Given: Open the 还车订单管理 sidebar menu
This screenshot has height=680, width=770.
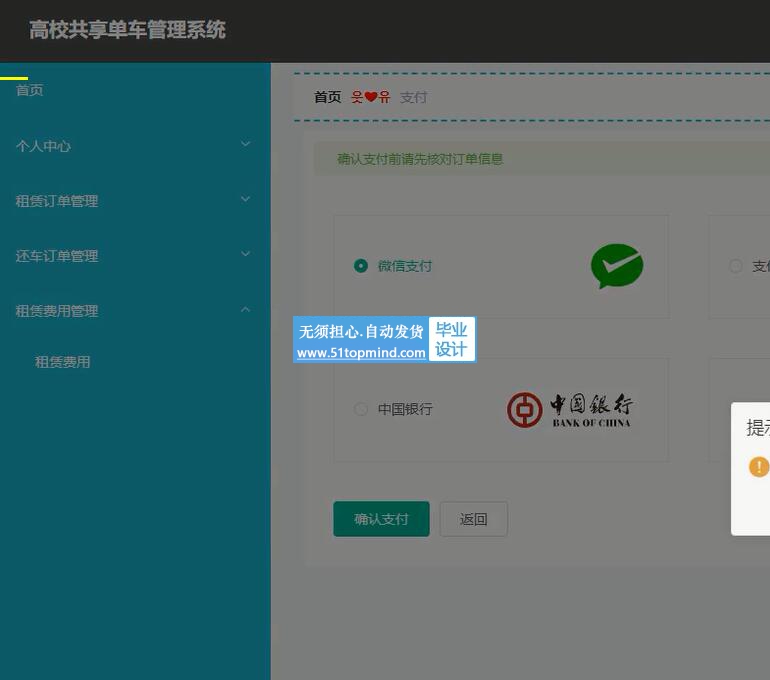Looking at the screenshot, I should click(x=135, y=256).
